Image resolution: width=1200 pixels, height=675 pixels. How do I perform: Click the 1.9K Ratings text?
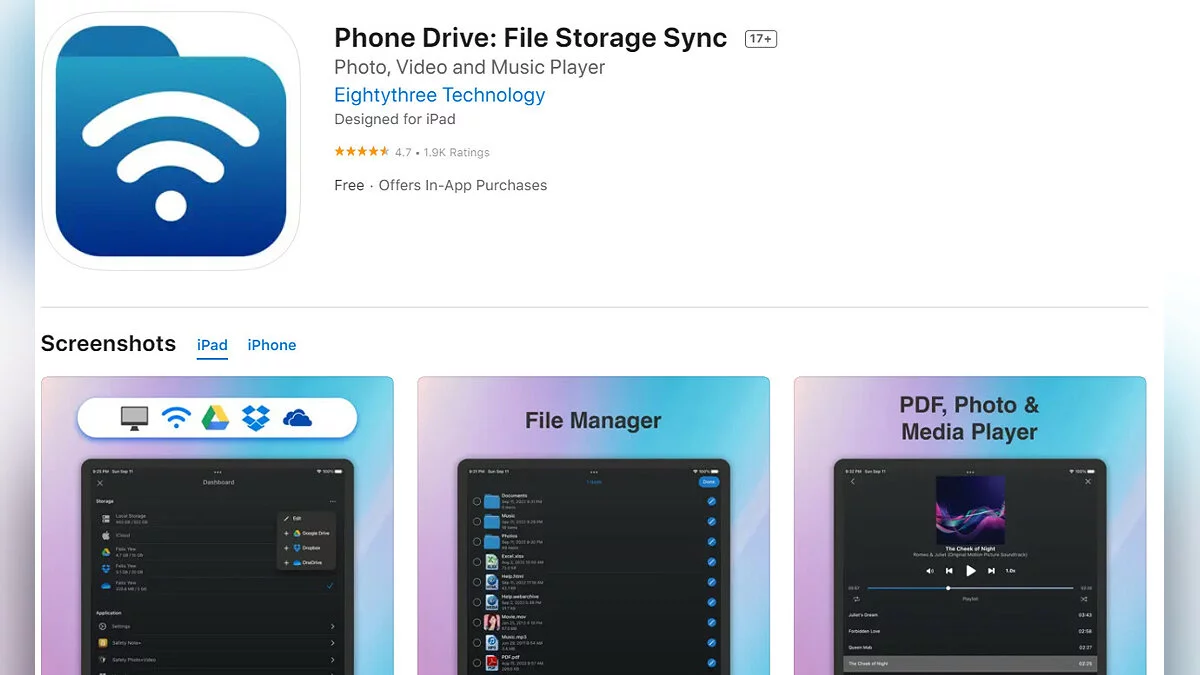click(457, 152)
